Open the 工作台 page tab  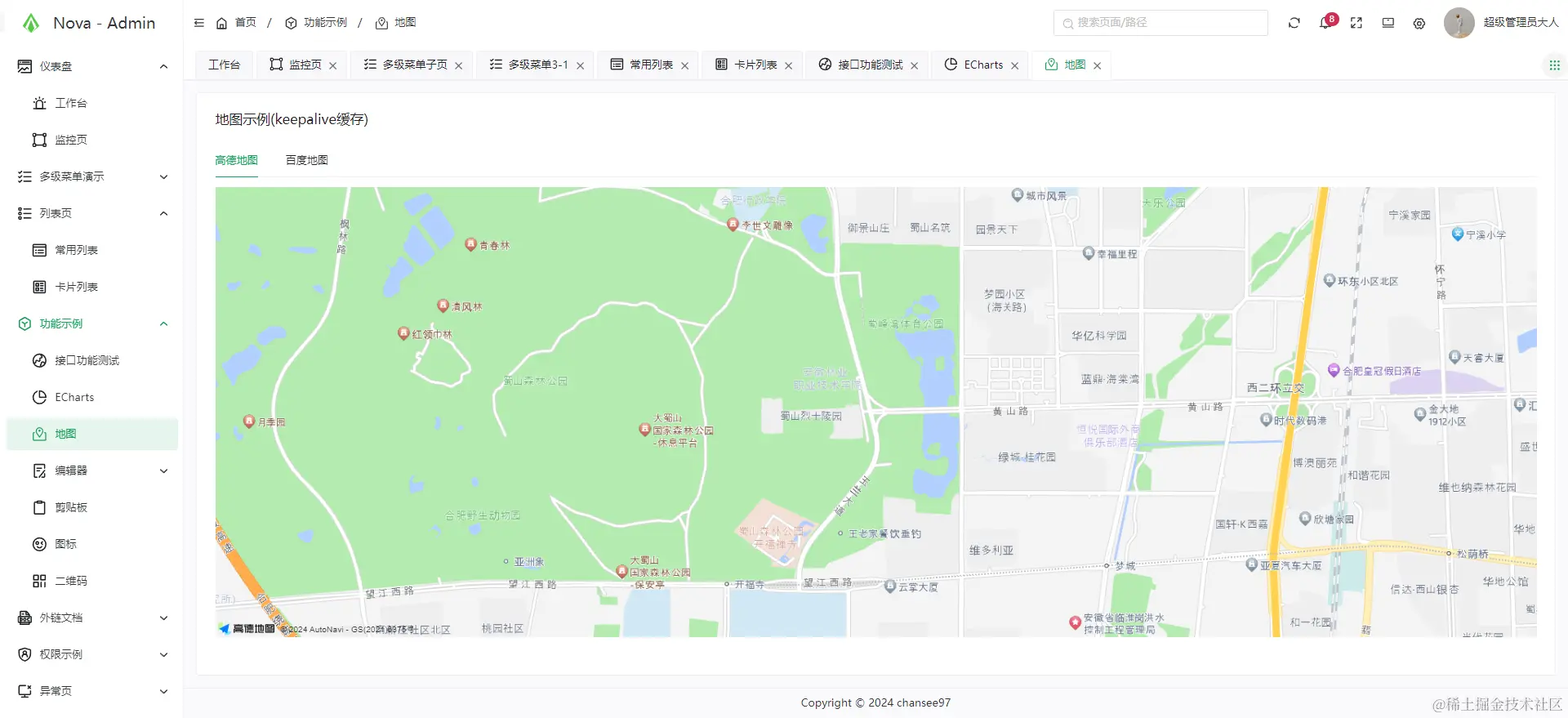pos(224,65)
